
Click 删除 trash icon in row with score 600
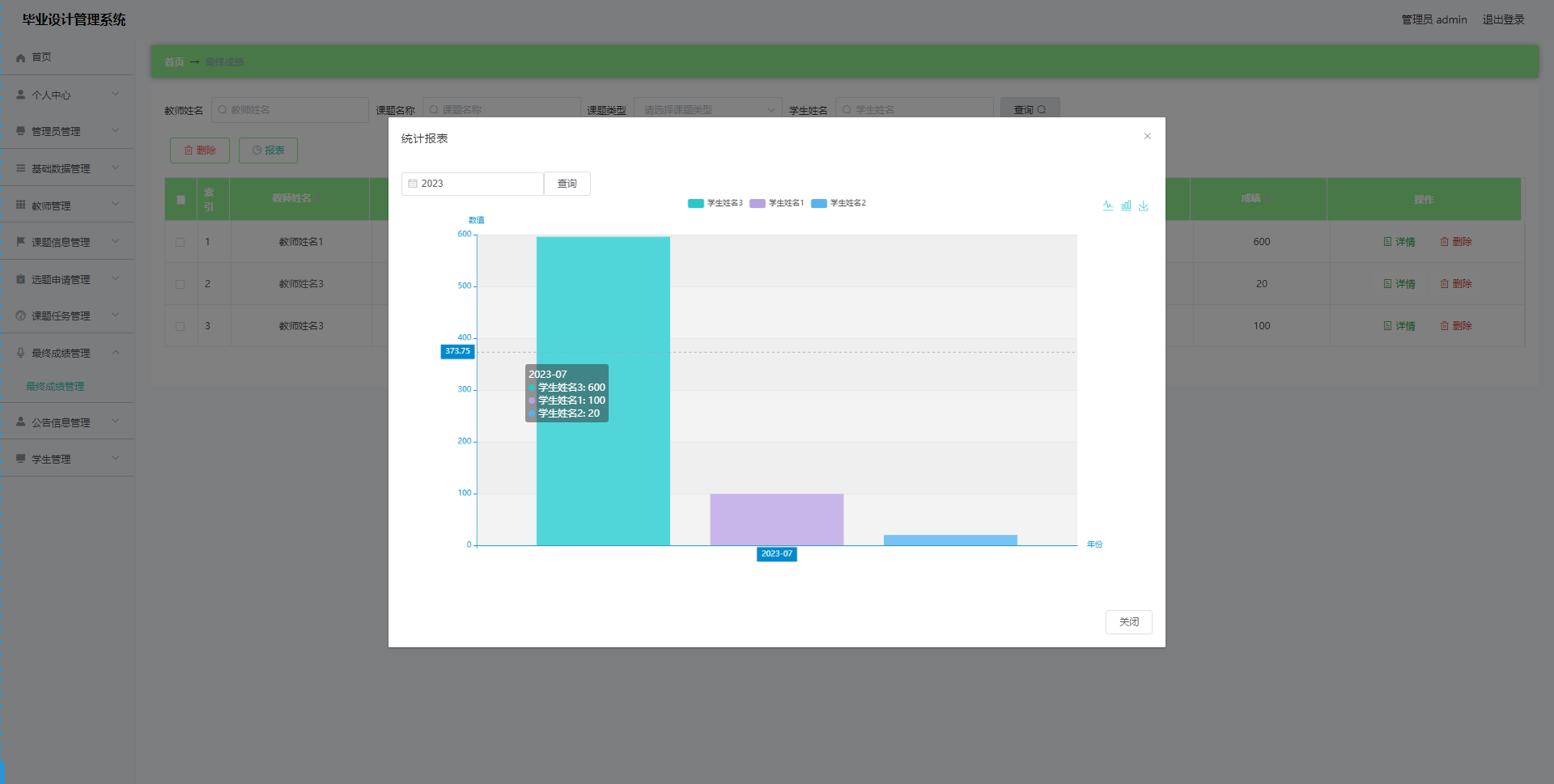pos(1444,242)
